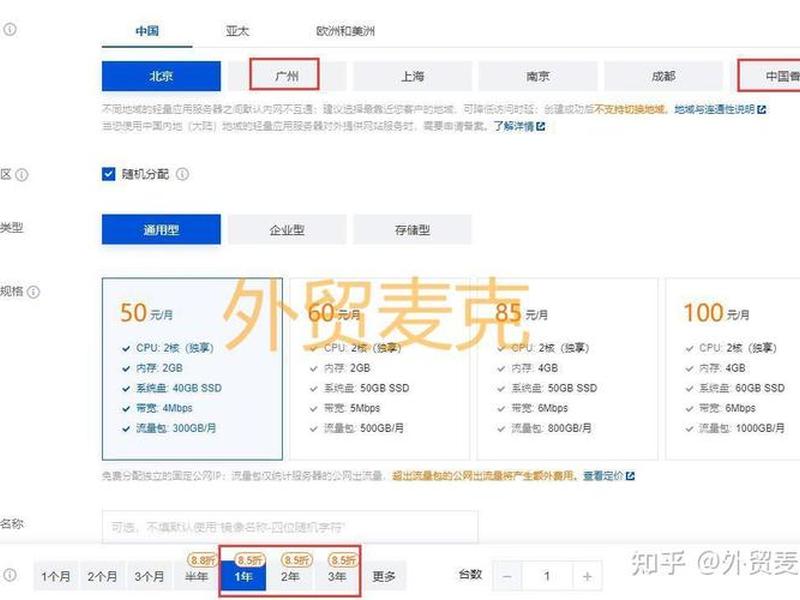Select the 3个月 duration
The image size is (800, 600).
click(149, 577)
